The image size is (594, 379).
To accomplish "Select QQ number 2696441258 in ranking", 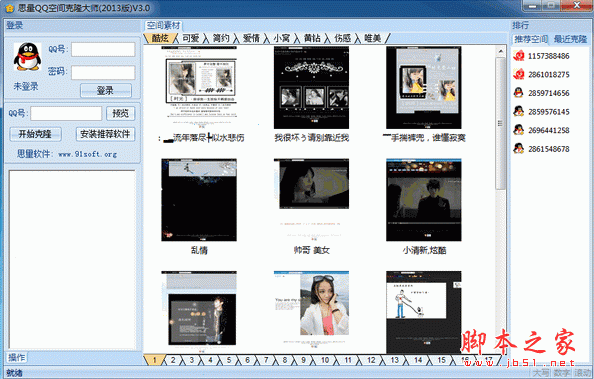I will (549, 130).
